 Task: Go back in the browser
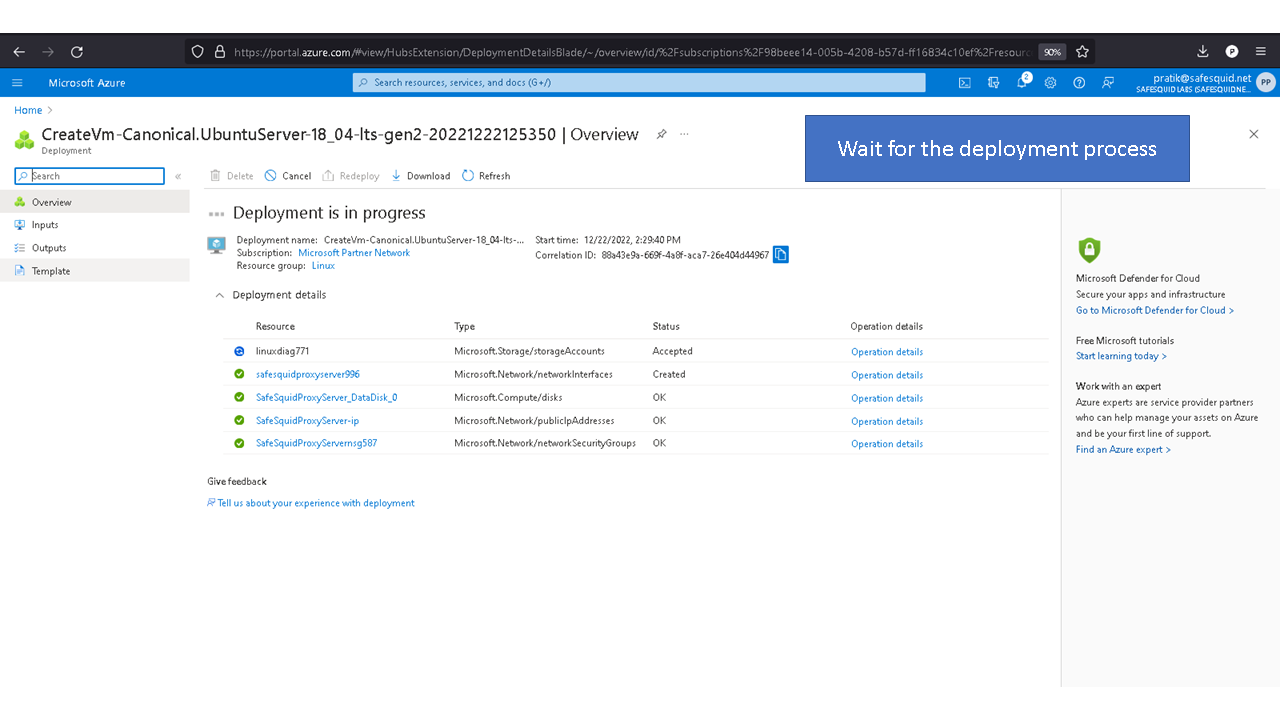19,52
